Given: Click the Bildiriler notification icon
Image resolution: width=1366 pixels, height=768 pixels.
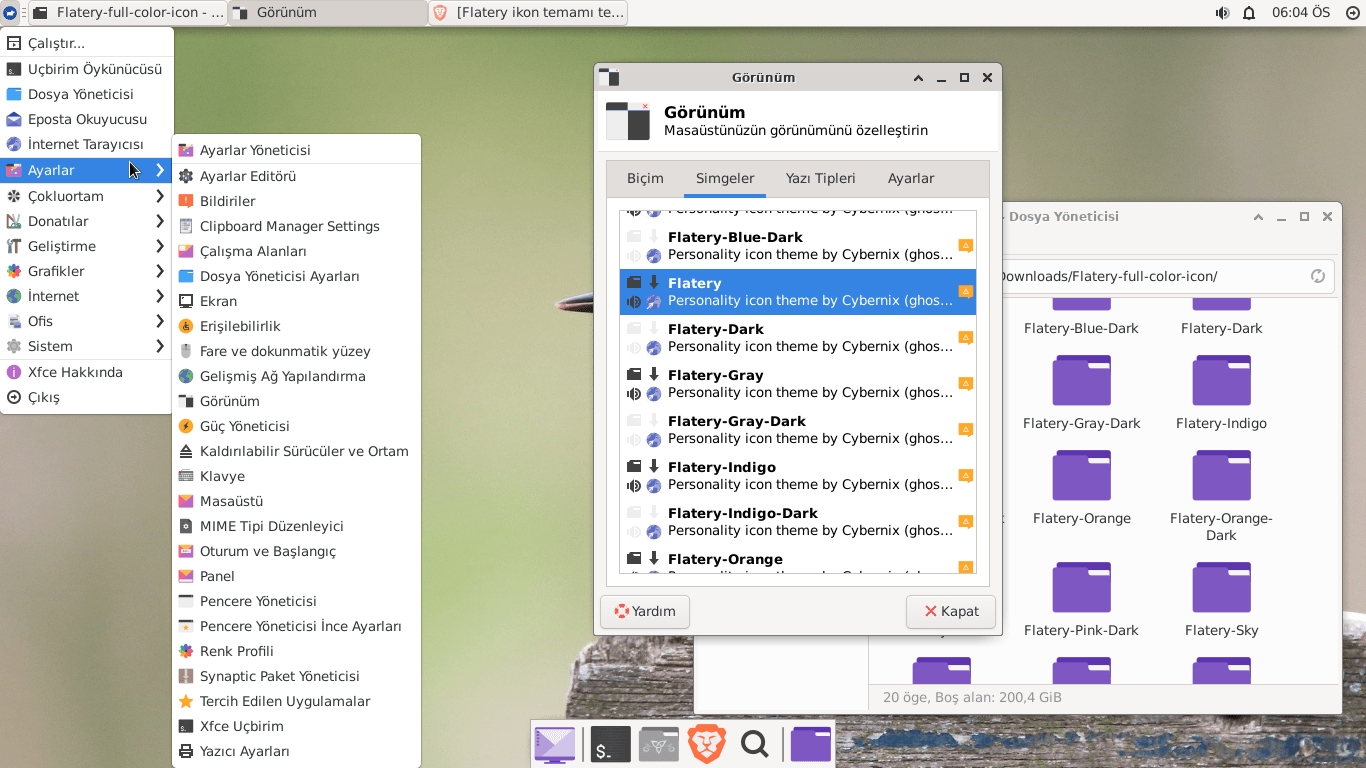Looking at the screenshot, I should 186,201.
